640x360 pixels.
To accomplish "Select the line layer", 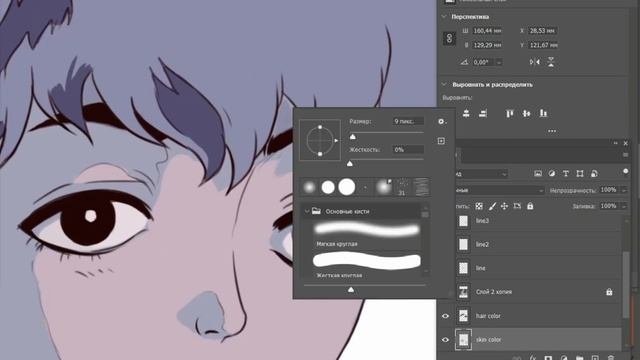I will point(538,268).
